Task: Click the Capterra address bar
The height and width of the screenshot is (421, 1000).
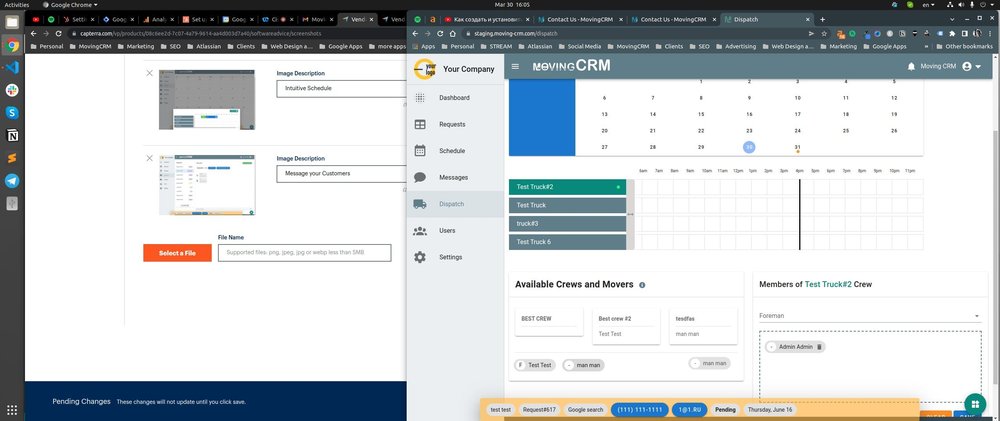Action: coord(236,33)
